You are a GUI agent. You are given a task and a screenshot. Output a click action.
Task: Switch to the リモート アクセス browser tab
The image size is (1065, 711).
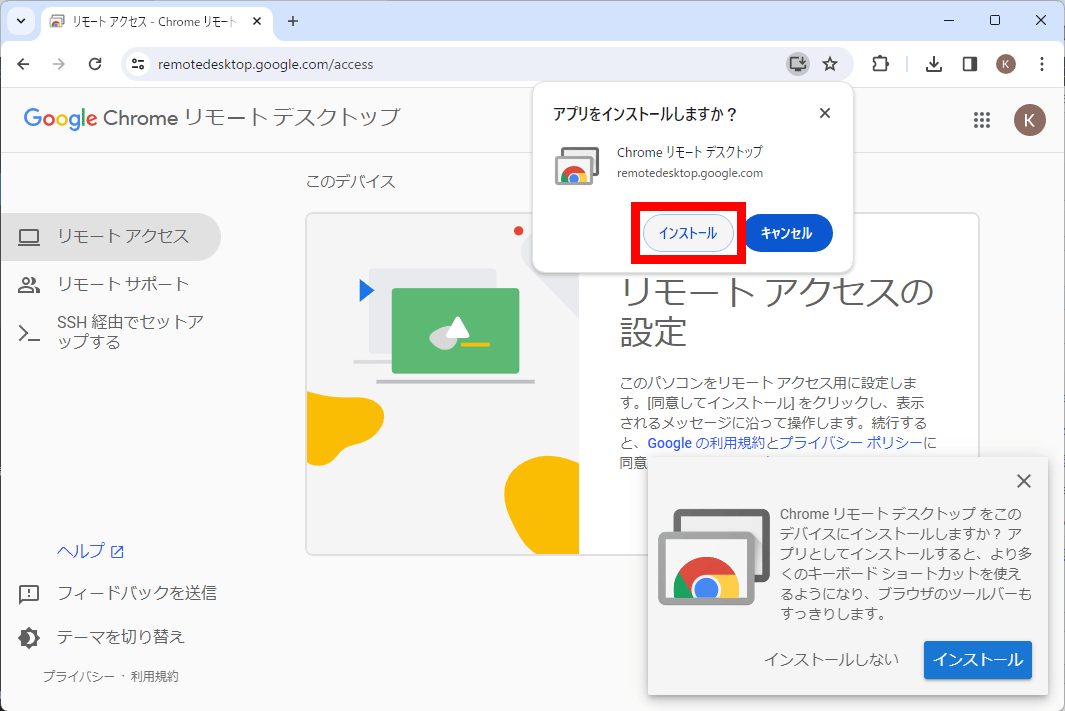(x=140, y=20)
